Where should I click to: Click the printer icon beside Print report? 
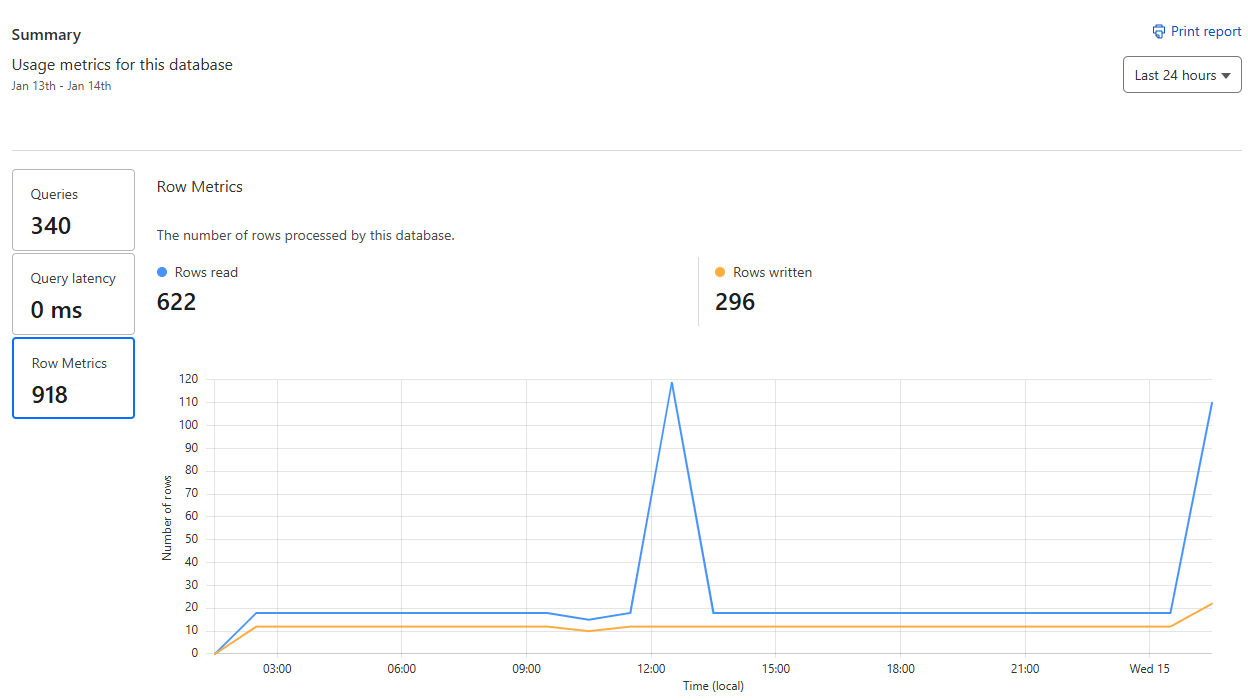(x=1159, y=31)
